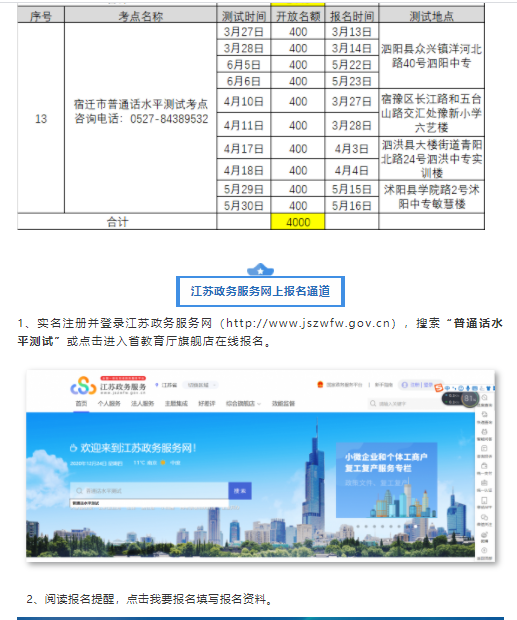
Task: Click the magnifier icon inside the banner search box
Action: coord(79,491)
